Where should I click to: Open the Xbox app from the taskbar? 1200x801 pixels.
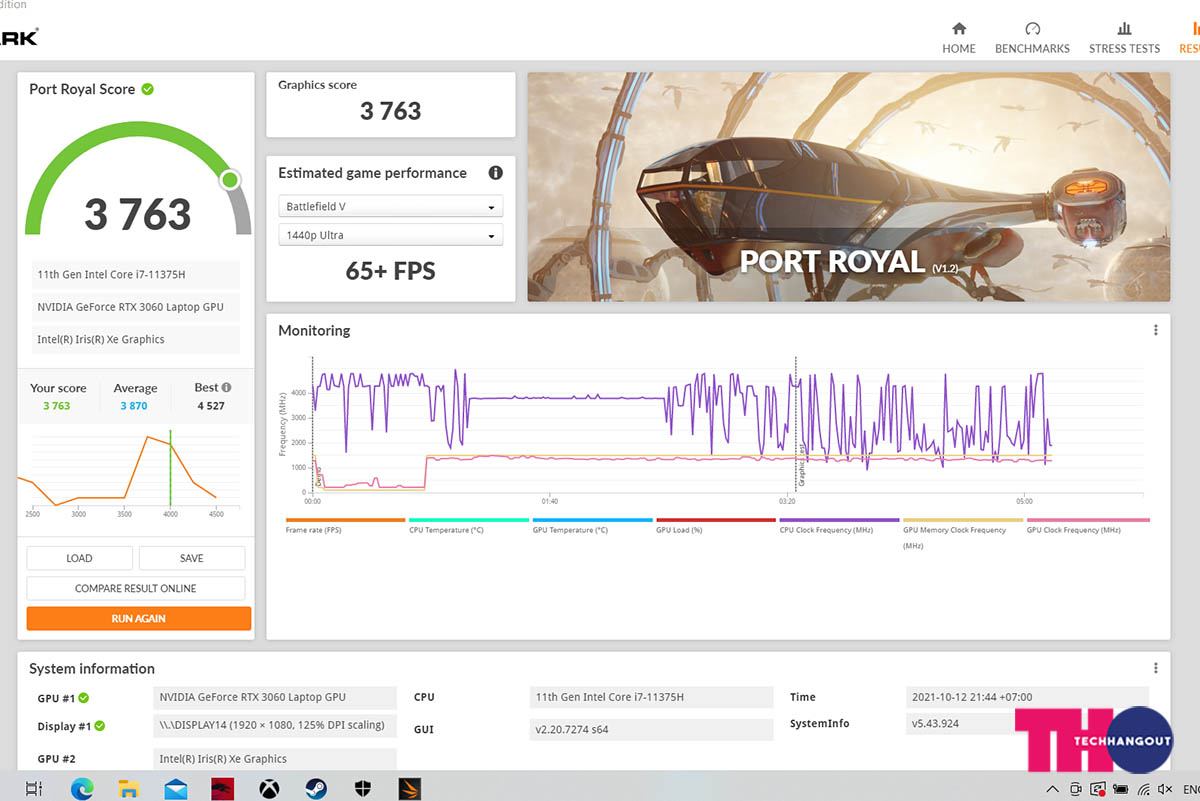pyautogui.click(x=269, y=787)
